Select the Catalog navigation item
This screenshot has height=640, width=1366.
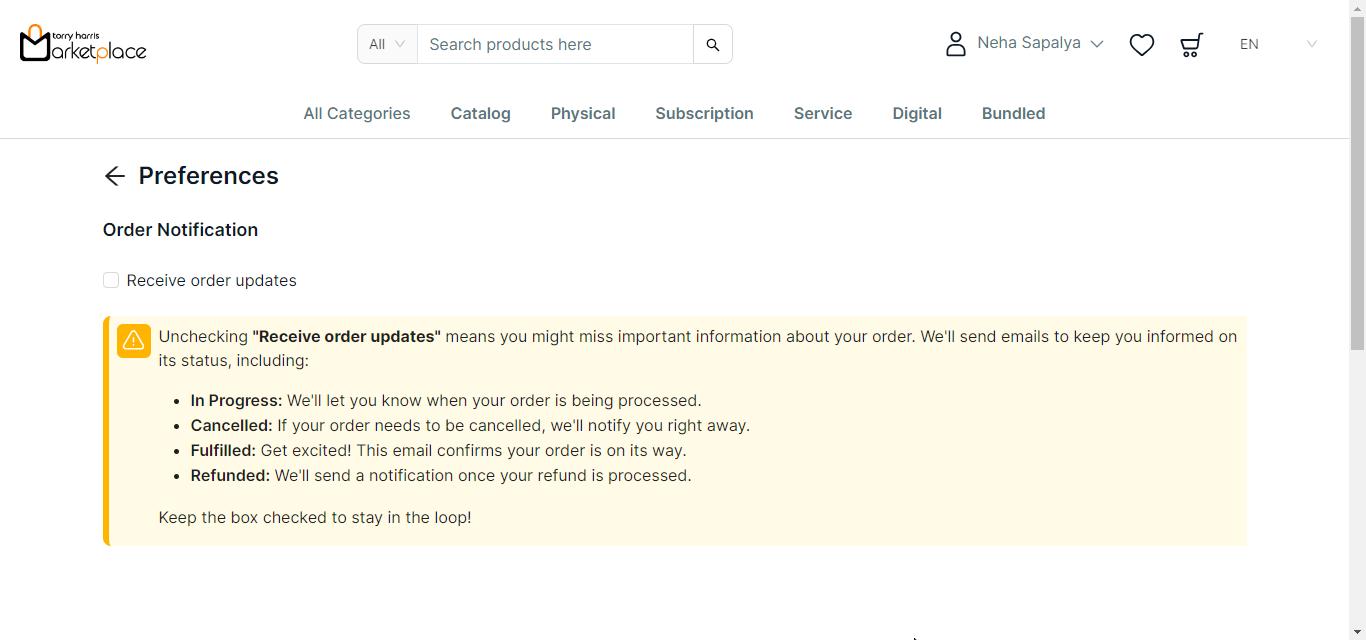481,114
